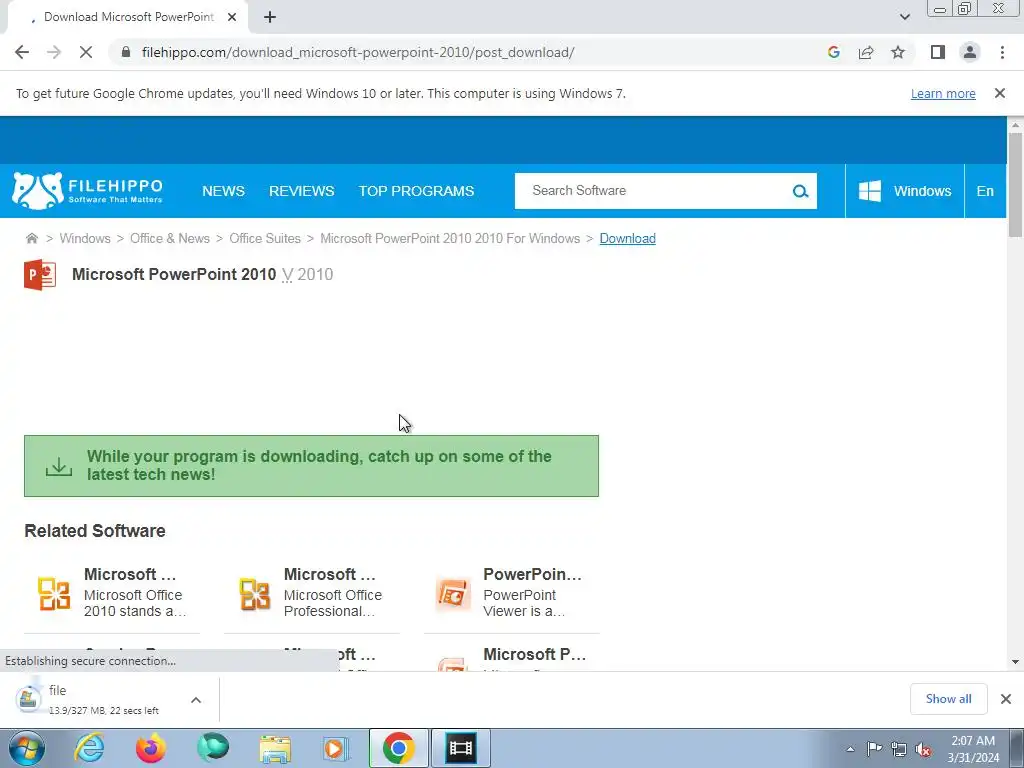Viewport: 1024px width, 768px height.
Task: Open PowerPoint Viewer related software icon
Action: click(x=453, y=594)
